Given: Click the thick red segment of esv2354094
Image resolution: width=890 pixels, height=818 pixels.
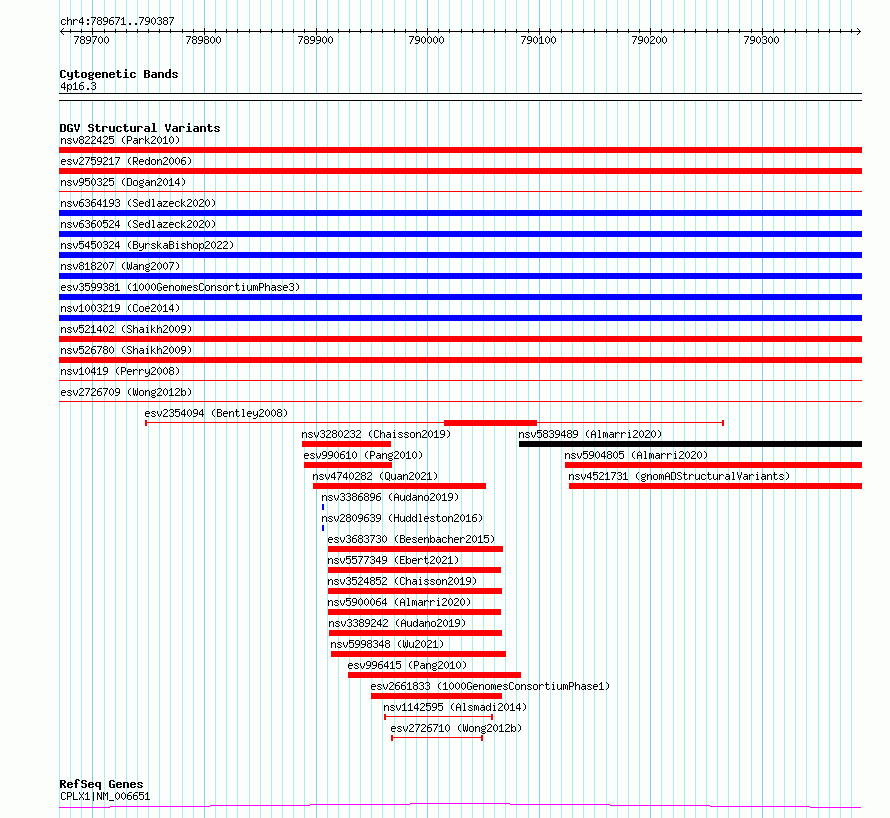Looking at the screenshot, I should pyautogui.click(x=490, y=423).
